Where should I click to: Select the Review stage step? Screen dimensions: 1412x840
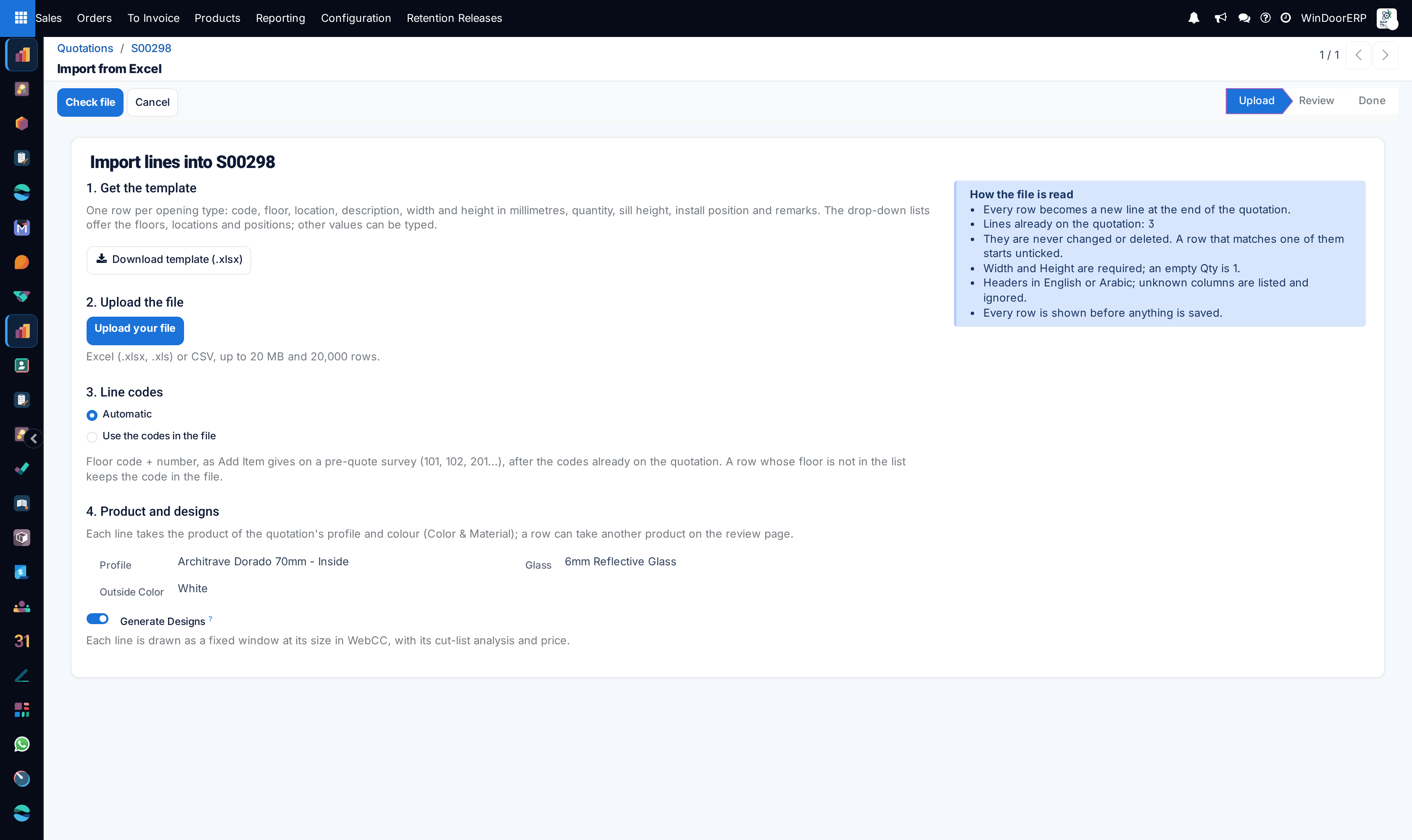(x=1316, y=101)
